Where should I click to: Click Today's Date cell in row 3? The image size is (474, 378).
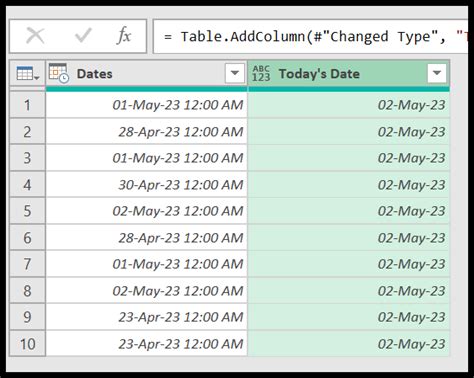pos(349,158)
